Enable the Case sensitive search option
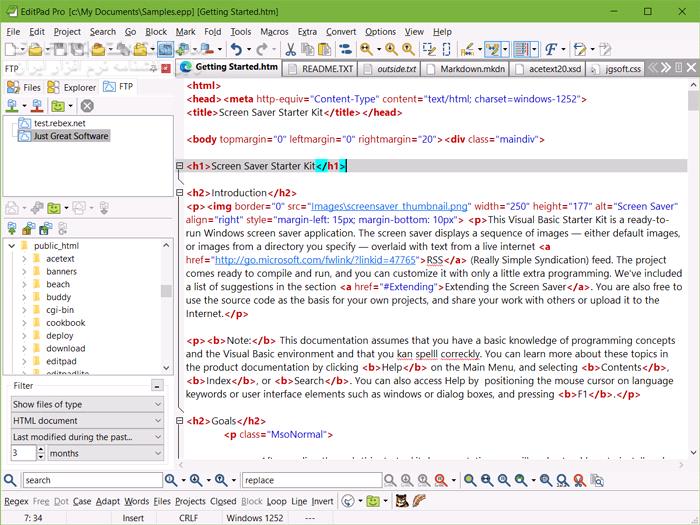Viewport: 700px width, 525px height. click(81, 501)
